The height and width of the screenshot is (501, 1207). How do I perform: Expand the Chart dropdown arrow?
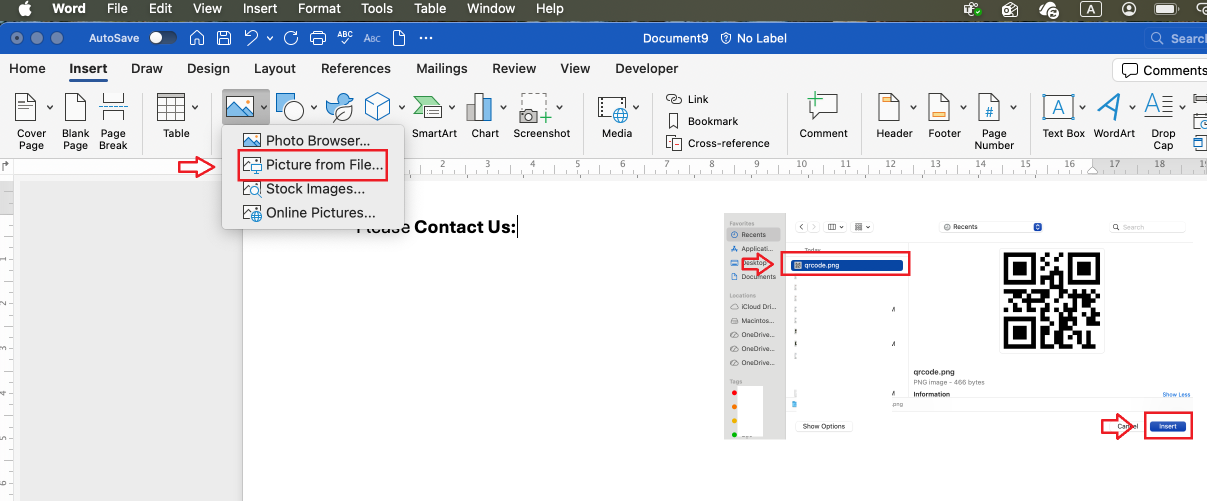point(503,108)
